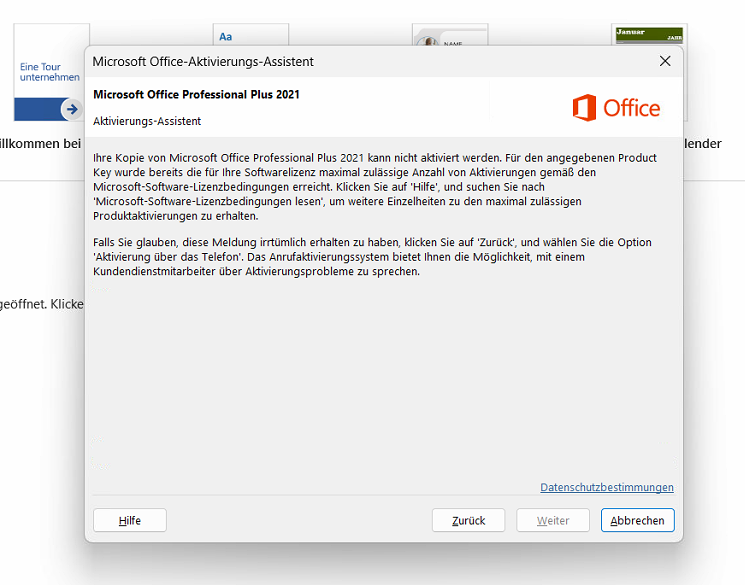Cancel activation with the Abbrechen button
Image resolution: width=745 pixels, height=585 pixels.
tap(637, 520)
